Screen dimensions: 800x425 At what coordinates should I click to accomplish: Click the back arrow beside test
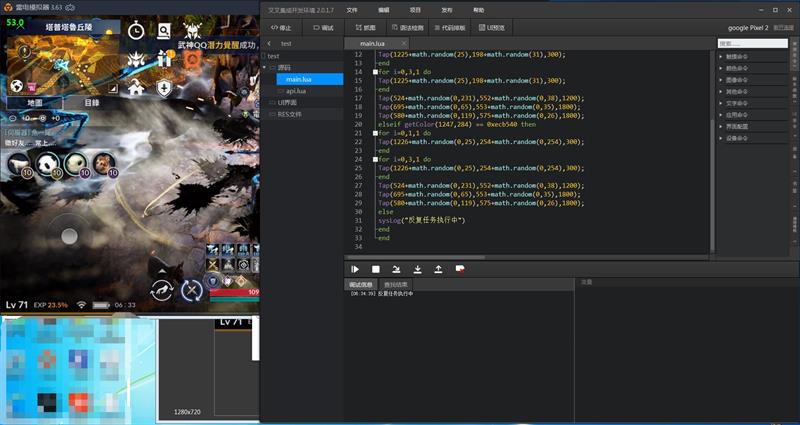[269, 44]
